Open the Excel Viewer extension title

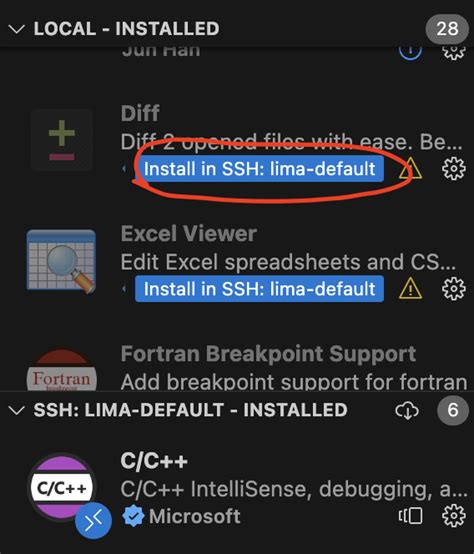(x=189, y=234)
